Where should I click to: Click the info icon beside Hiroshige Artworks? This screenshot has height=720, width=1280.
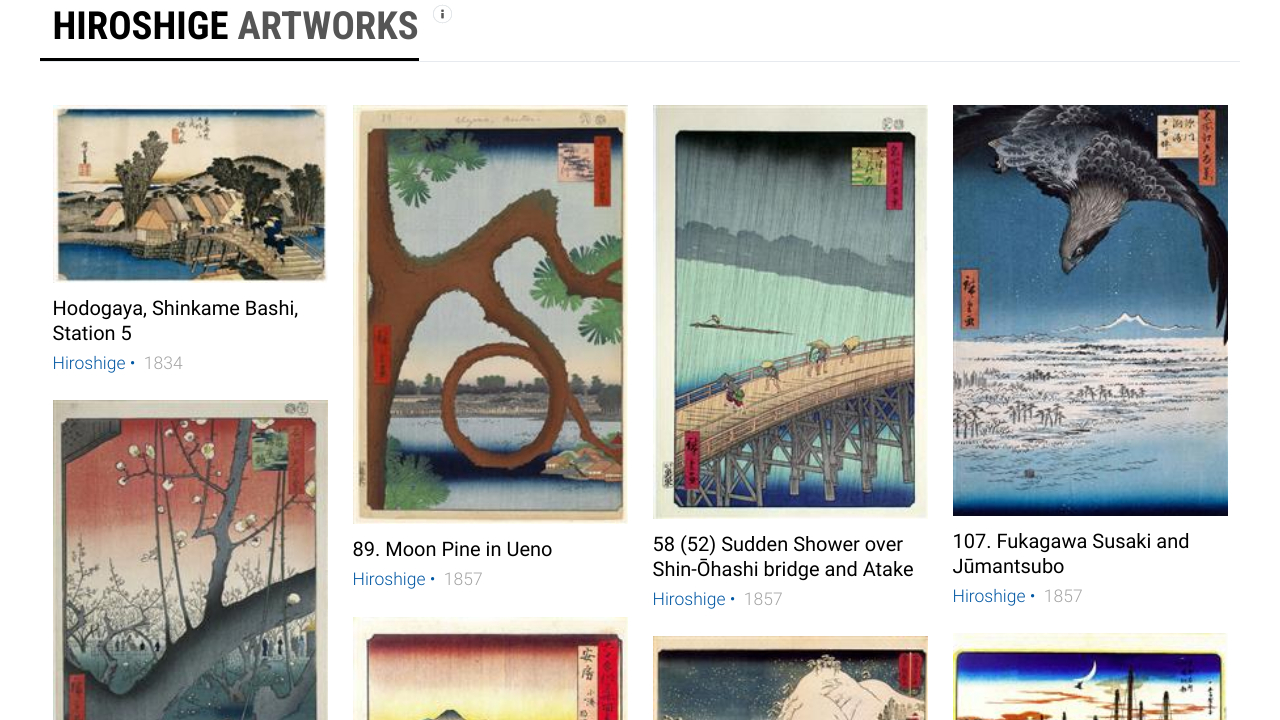click(x=442, y=14)
